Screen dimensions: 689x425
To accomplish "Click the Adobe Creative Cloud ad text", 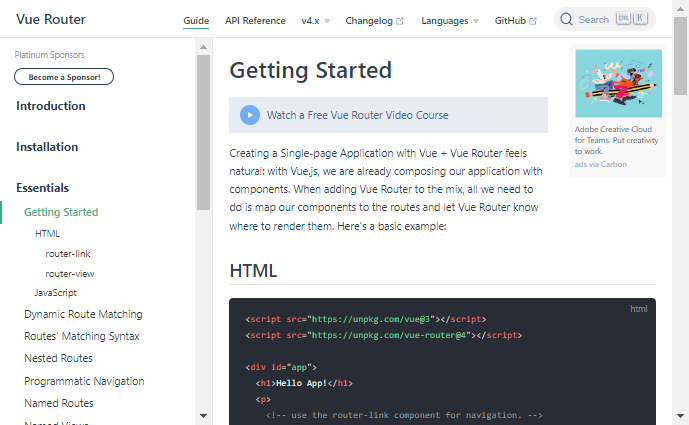I will tap(616, 140).
